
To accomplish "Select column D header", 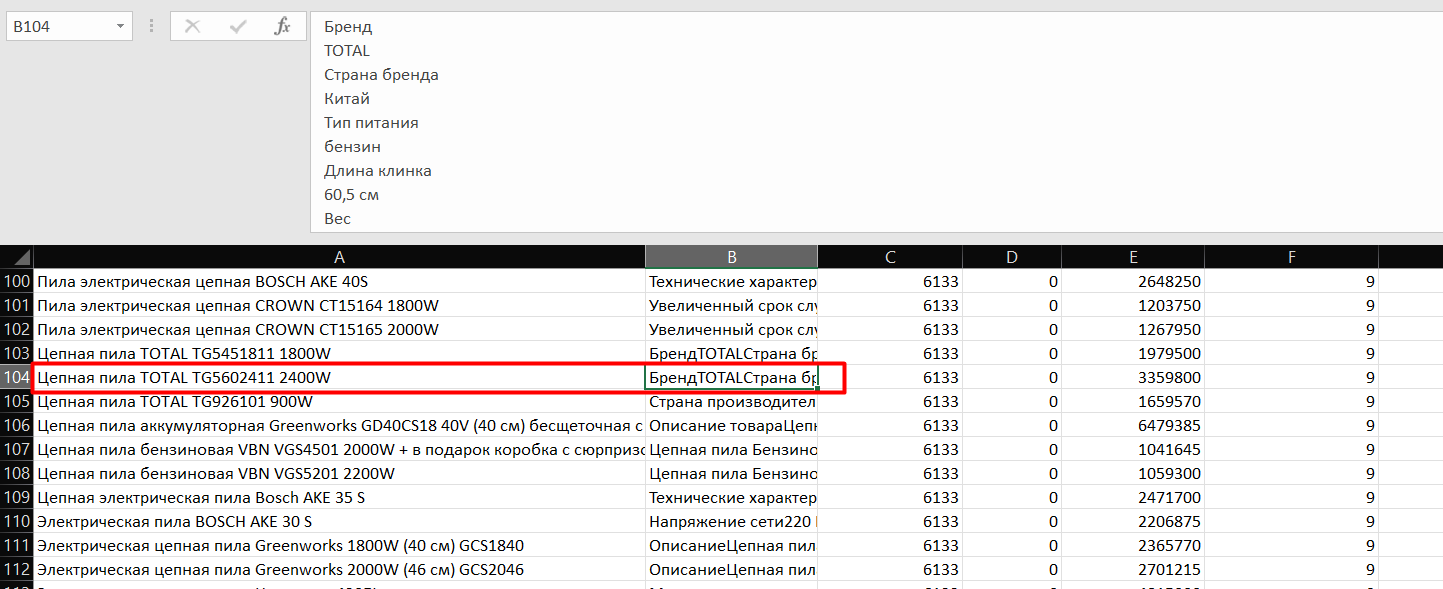I will (1012, 257).
